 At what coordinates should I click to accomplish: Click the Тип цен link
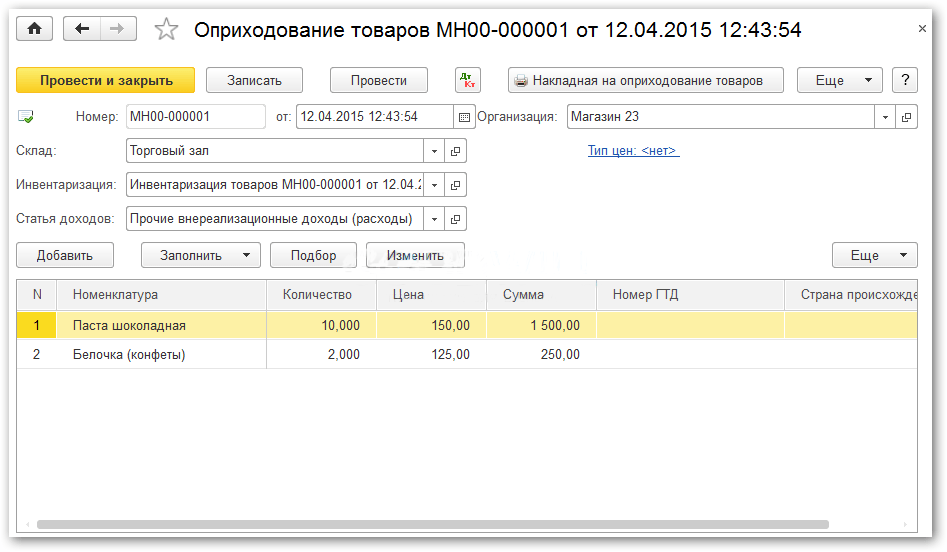point(633,151)
